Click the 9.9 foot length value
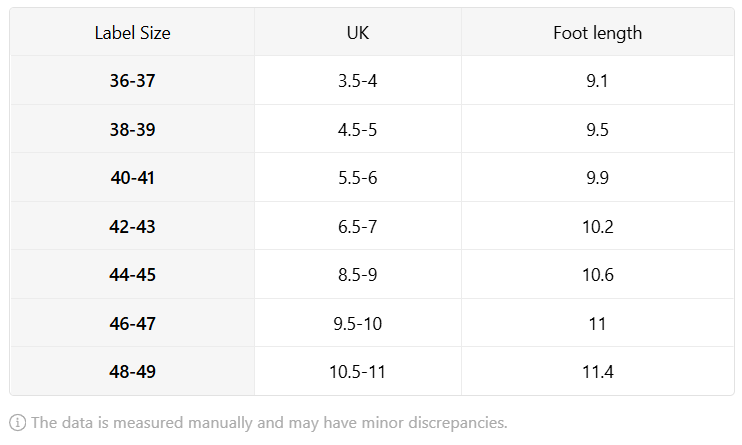742x445 pixels. (598, 178)
